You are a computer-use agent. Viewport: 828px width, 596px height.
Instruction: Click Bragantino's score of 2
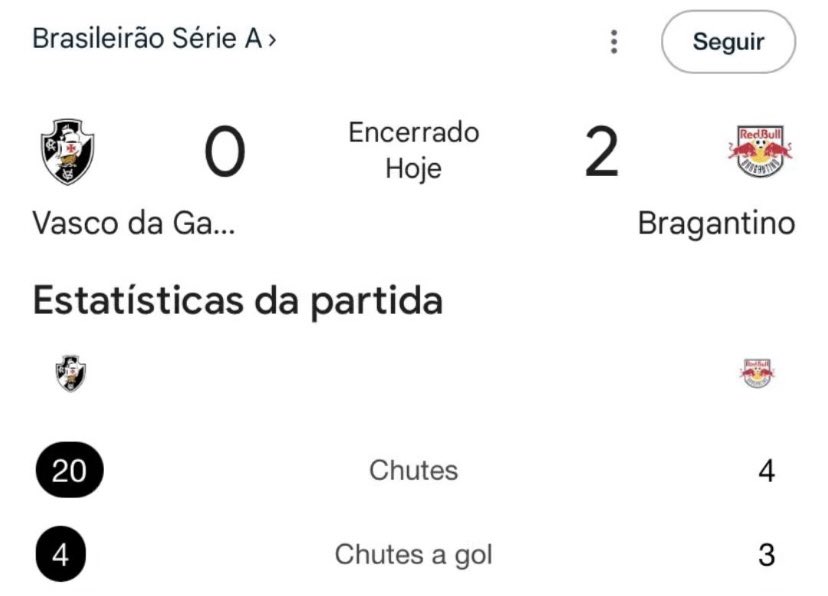pyautogui.click(x=601, y=153)
